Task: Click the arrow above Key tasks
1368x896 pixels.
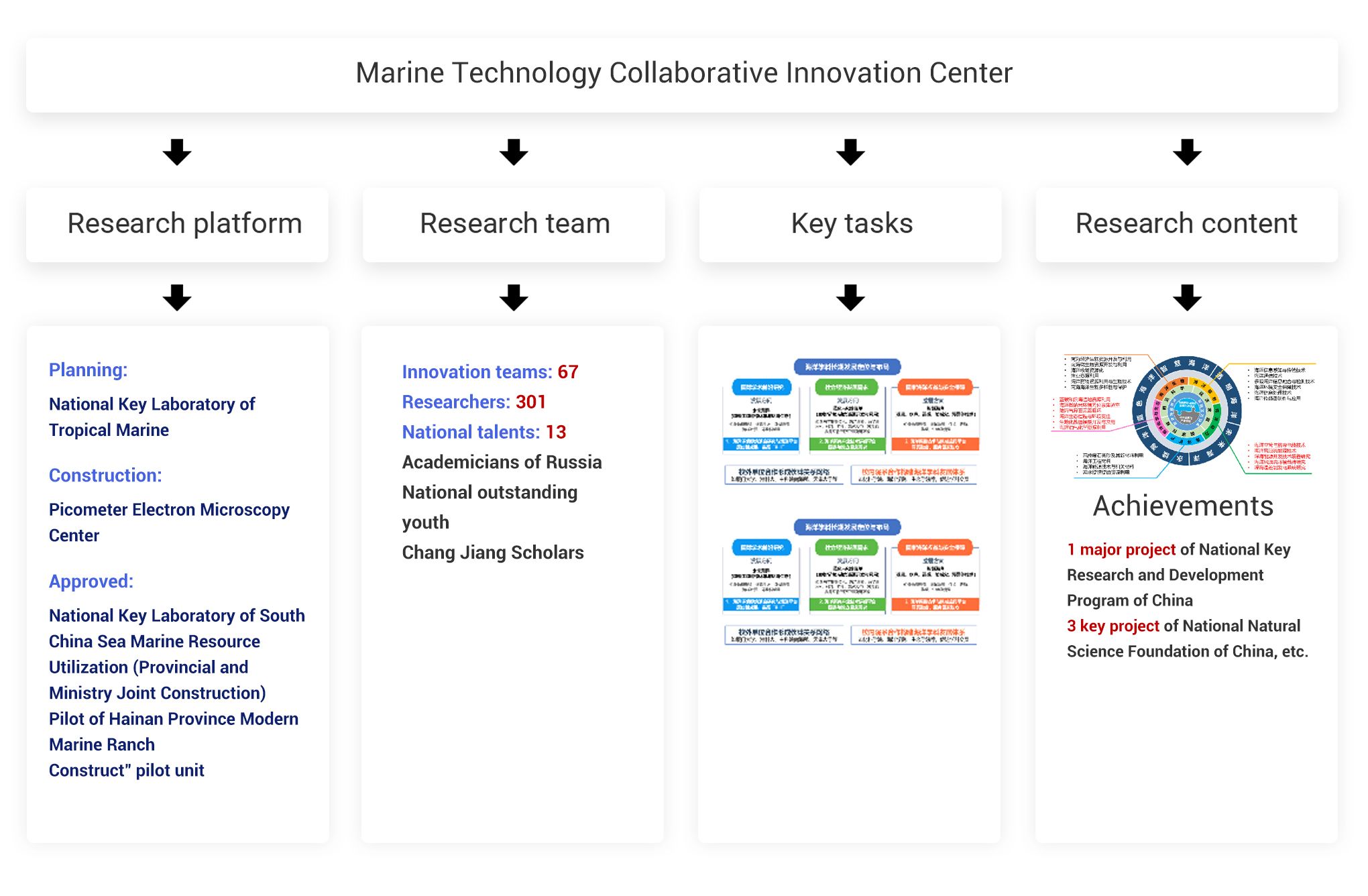Action: [850, 152]
